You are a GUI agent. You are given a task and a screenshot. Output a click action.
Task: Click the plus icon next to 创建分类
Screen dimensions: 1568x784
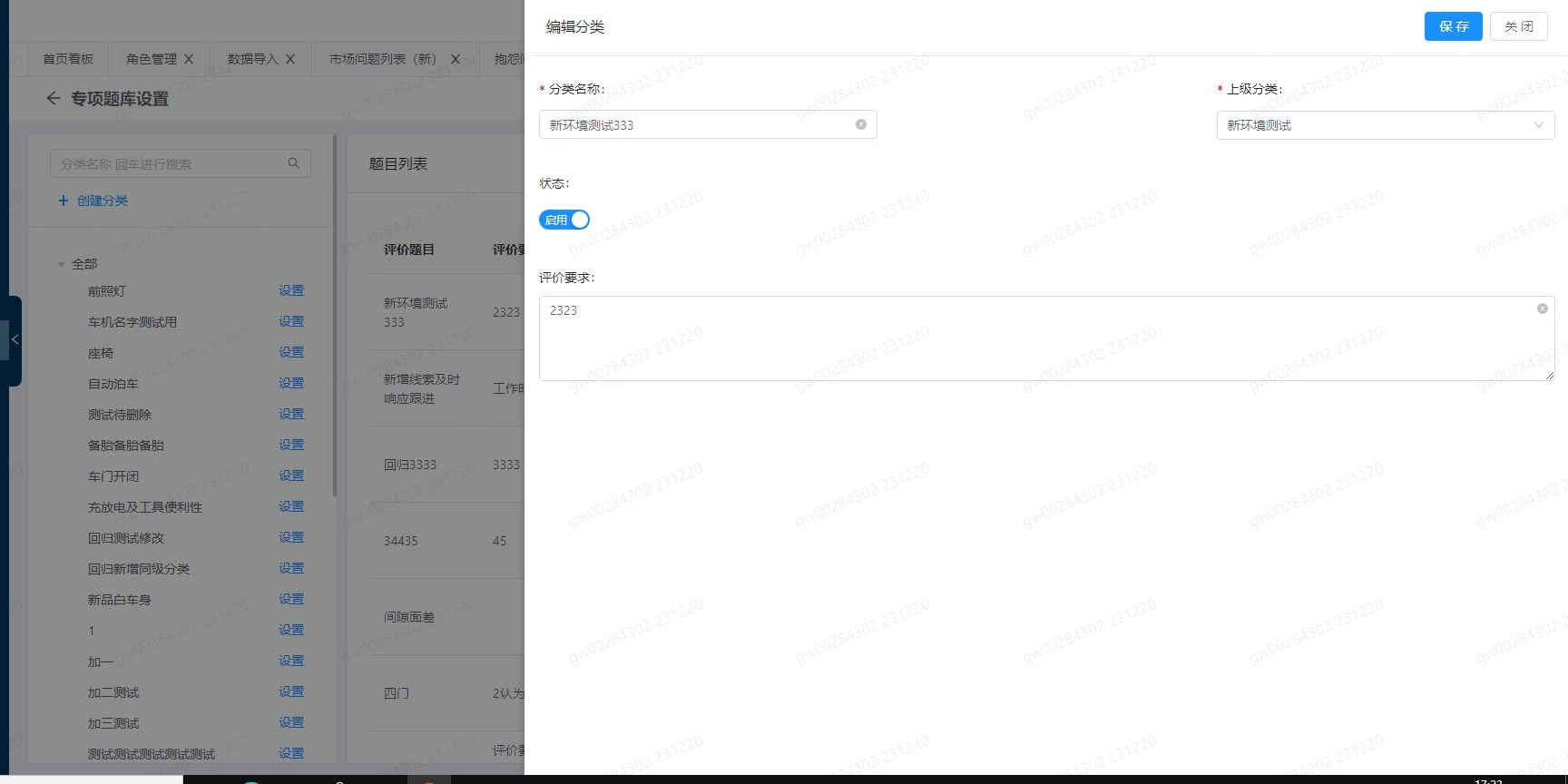[x=64, y=201]
